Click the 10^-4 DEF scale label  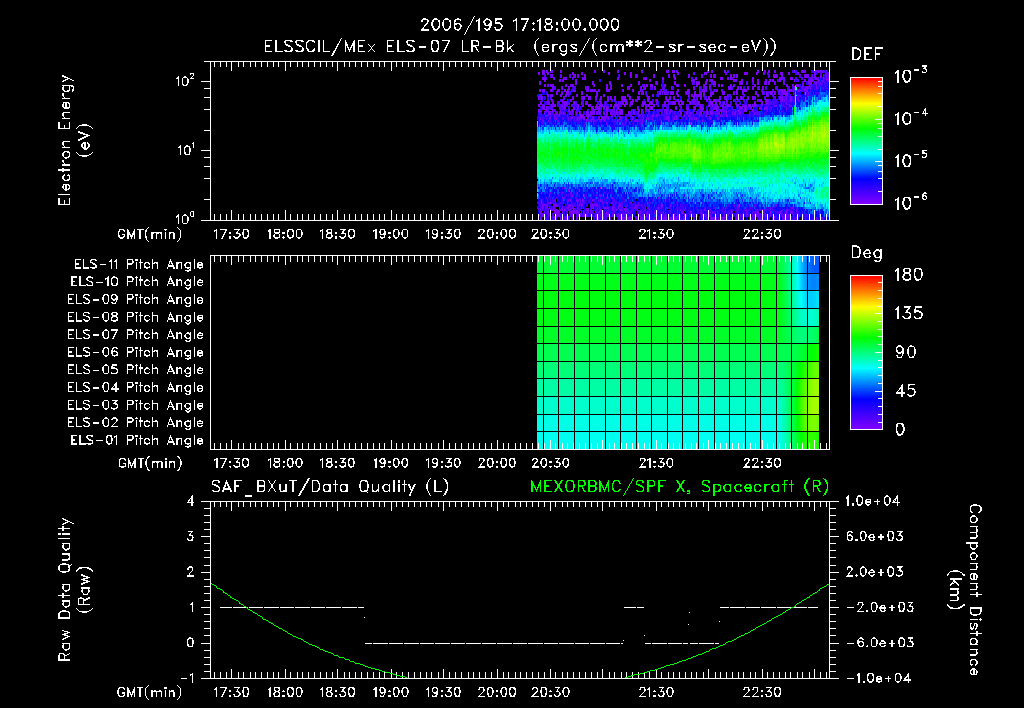tap(910, 118)
